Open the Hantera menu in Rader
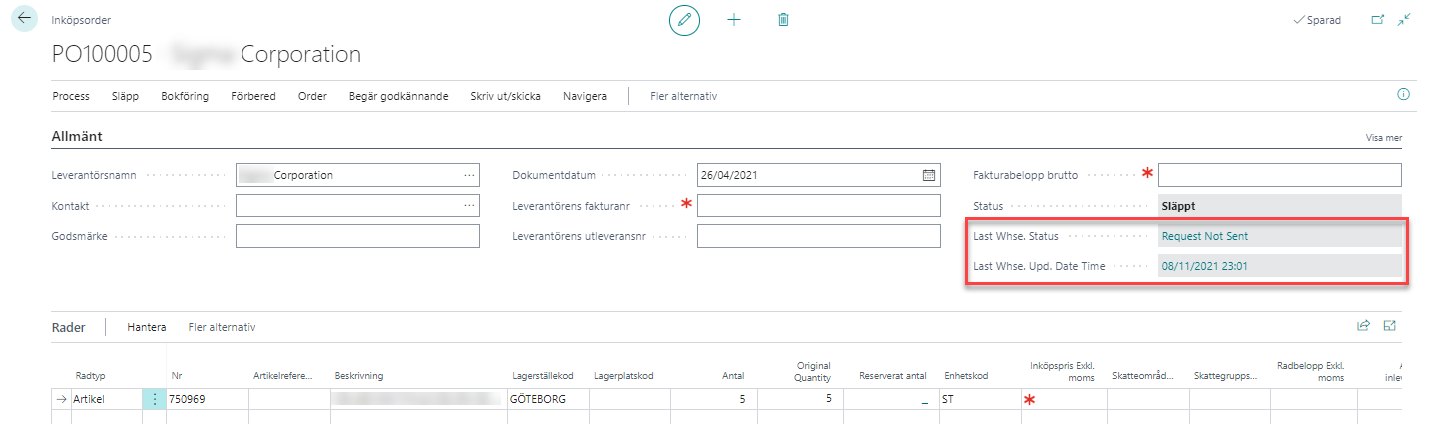1450x424 pixels. point(146,327)
